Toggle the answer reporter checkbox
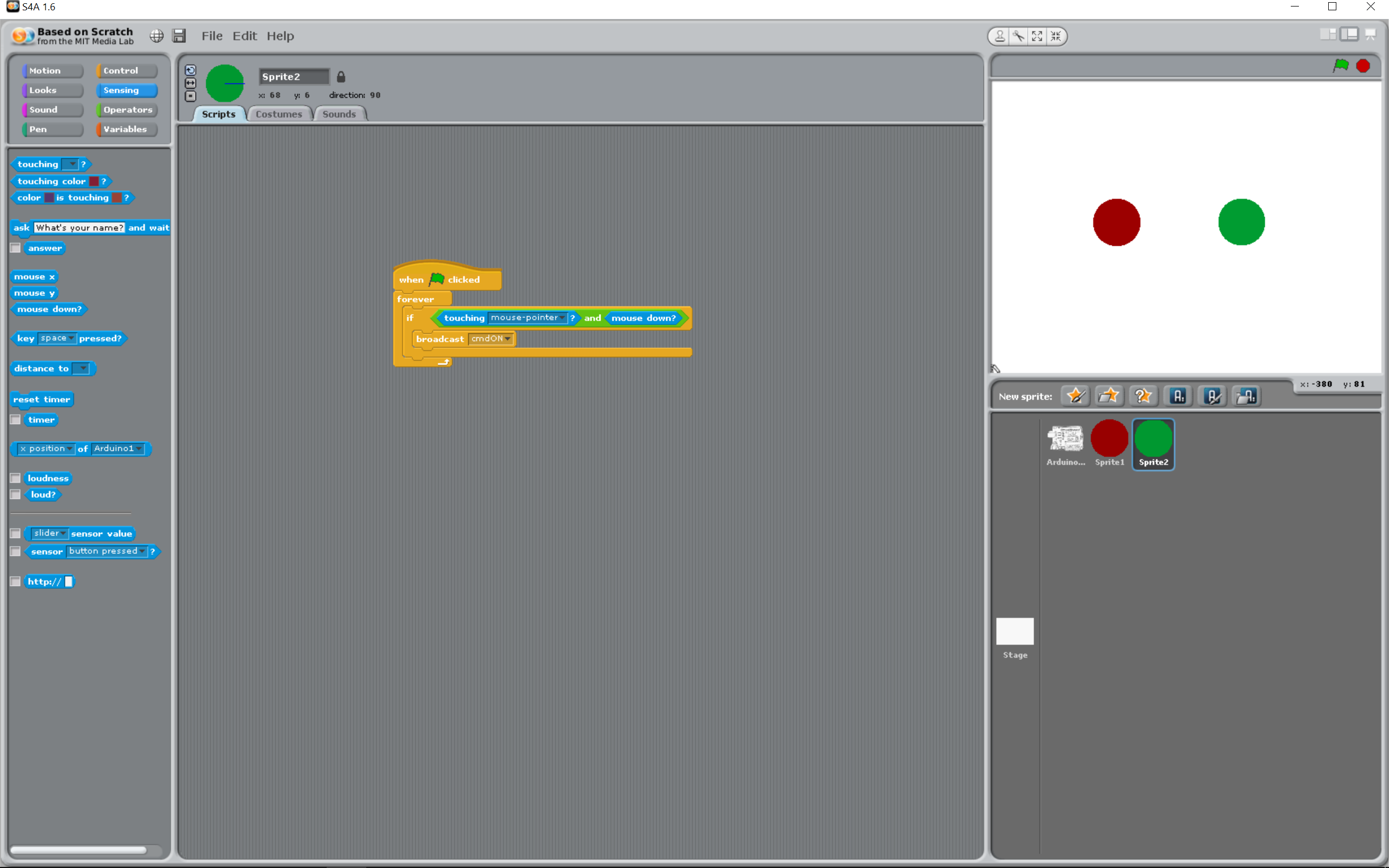The image size is (1389, 868). (16, 248)
